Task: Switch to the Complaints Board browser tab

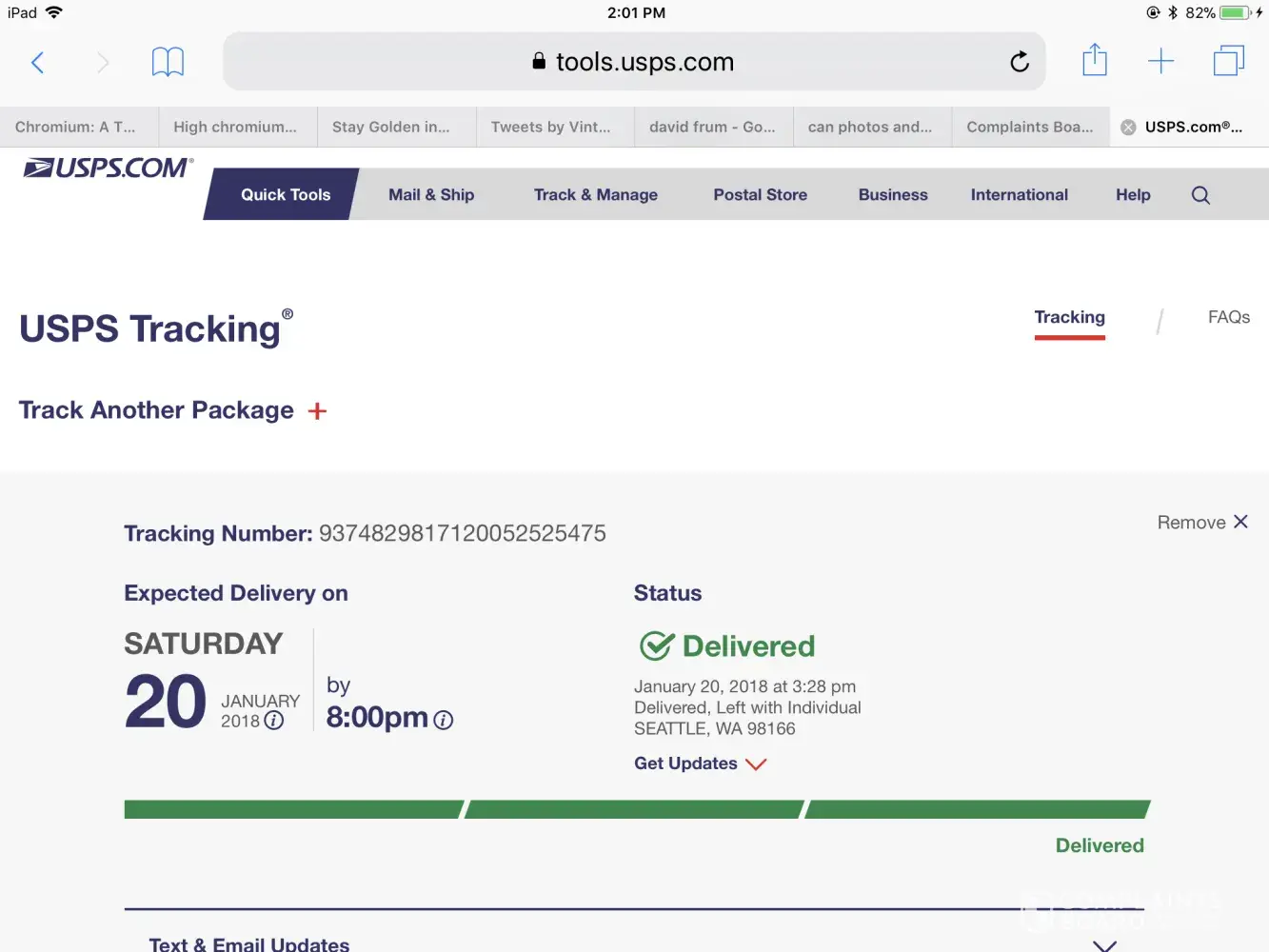Action: 1029,128
